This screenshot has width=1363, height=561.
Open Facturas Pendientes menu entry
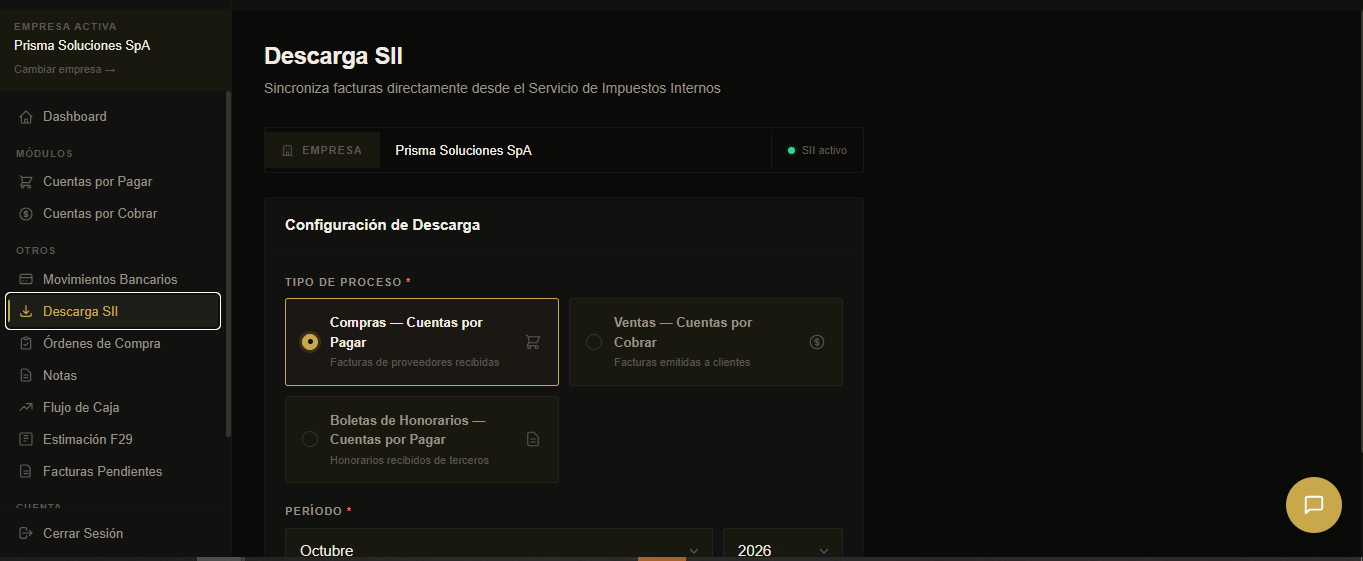pos(113,471)
